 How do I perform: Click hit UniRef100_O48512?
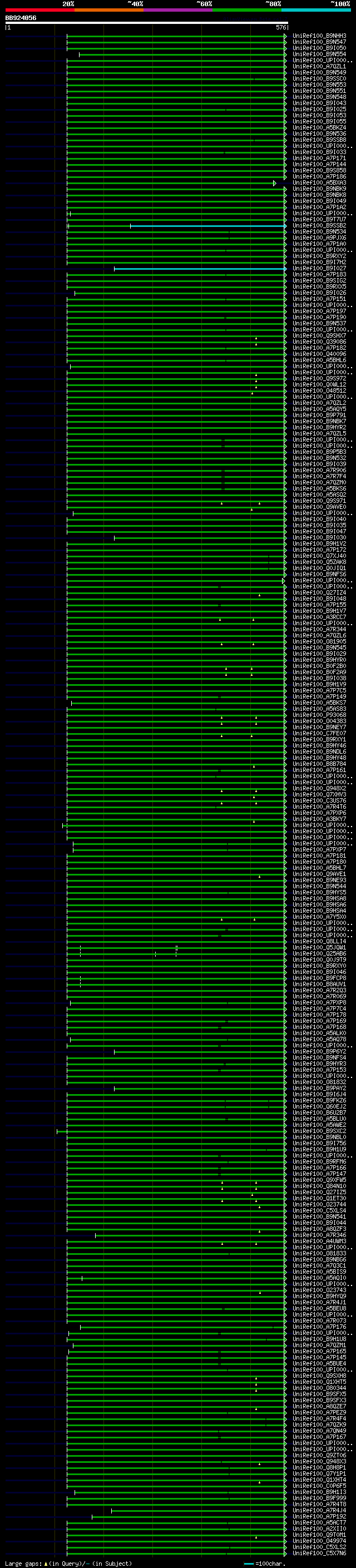coord(319,391)
